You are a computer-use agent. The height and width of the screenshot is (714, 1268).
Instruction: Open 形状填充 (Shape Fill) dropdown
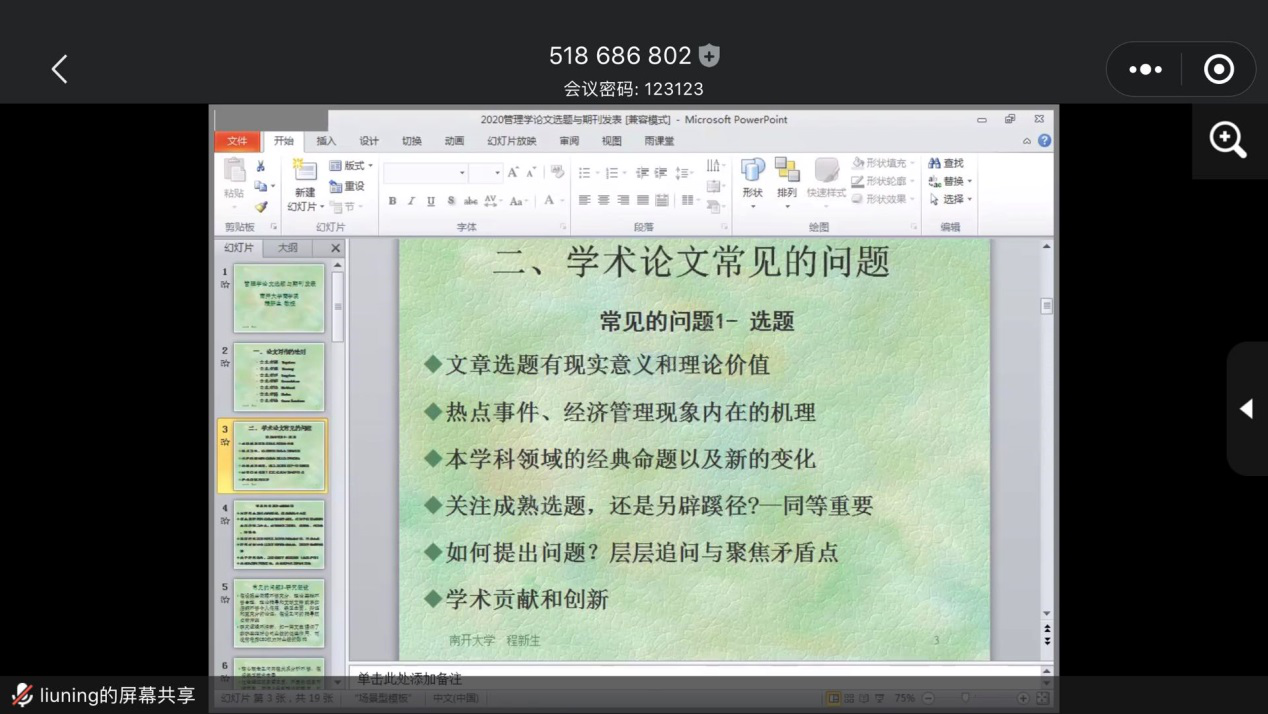[883, 163]
